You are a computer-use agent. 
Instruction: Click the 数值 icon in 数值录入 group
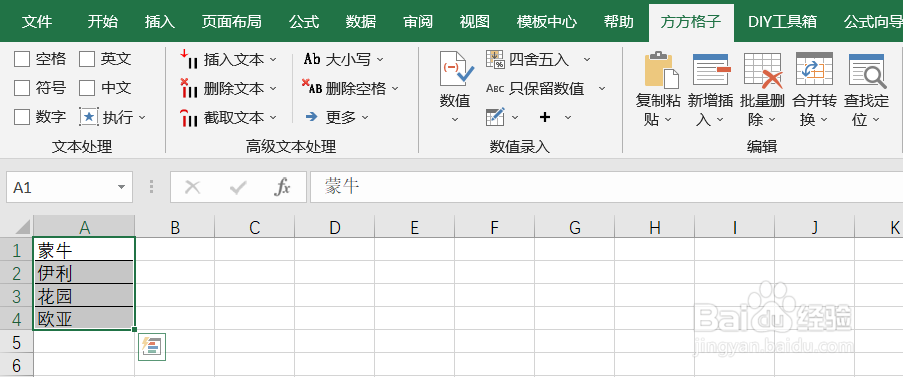click(x=457, y=69)
